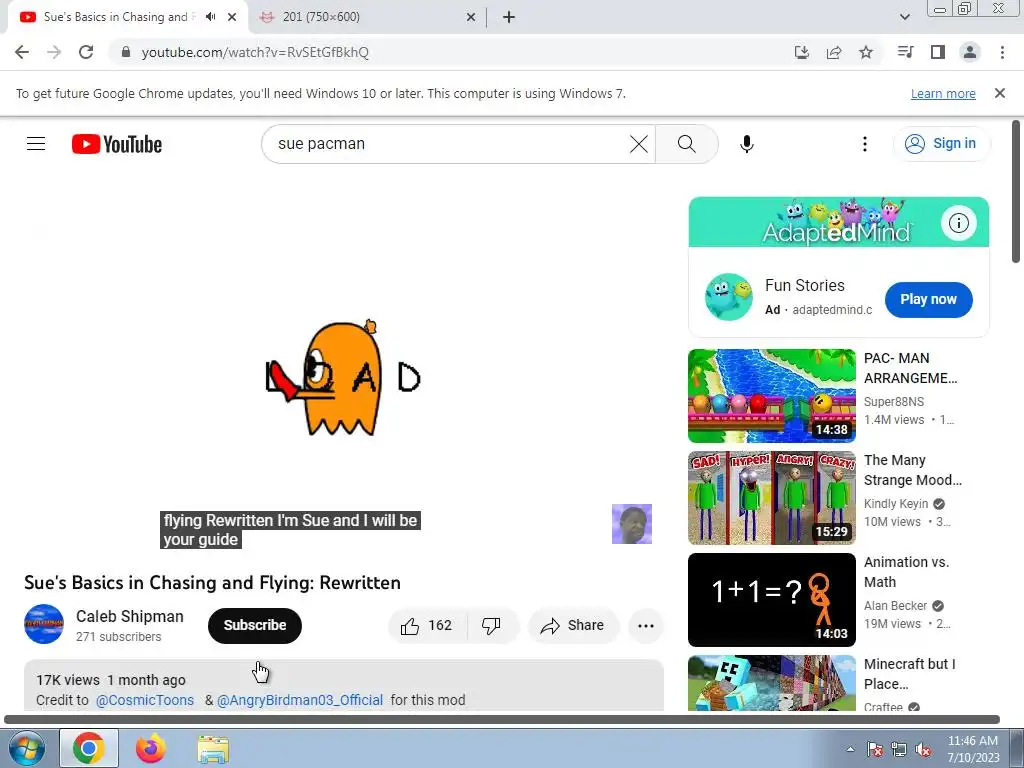Open PAC-MAN ARRANGEMENT video thumbnail
The width and height of the screenshot is (1024, 768).
pos(771,396)
